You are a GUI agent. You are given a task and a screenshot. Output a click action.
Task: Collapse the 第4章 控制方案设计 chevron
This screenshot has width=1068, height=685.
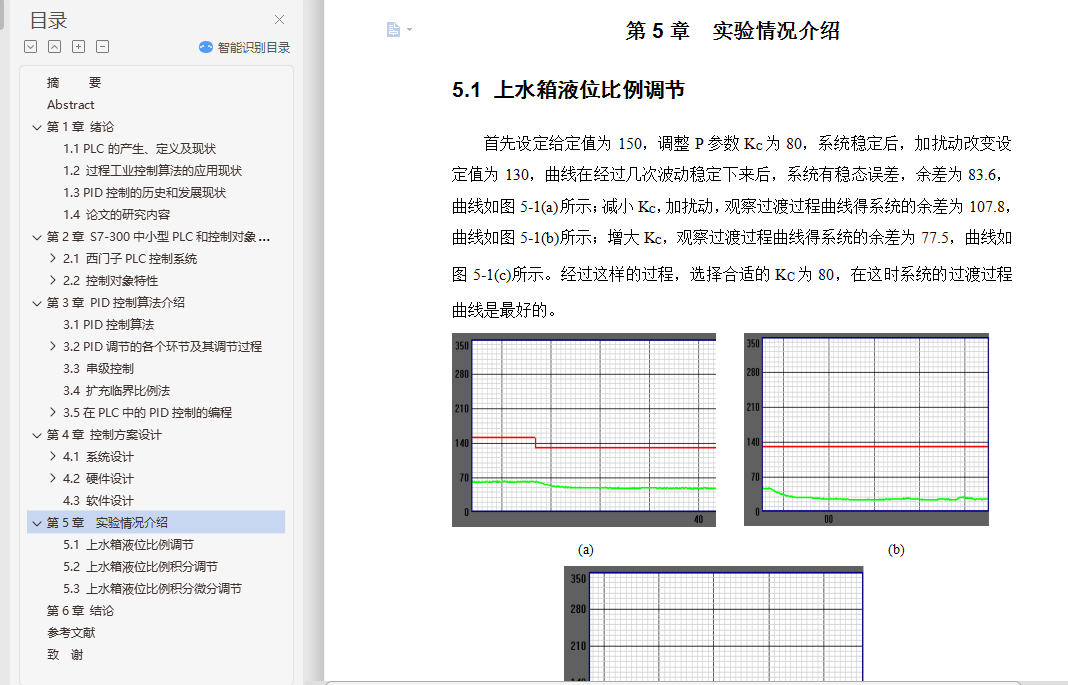[x=37, y=434]
